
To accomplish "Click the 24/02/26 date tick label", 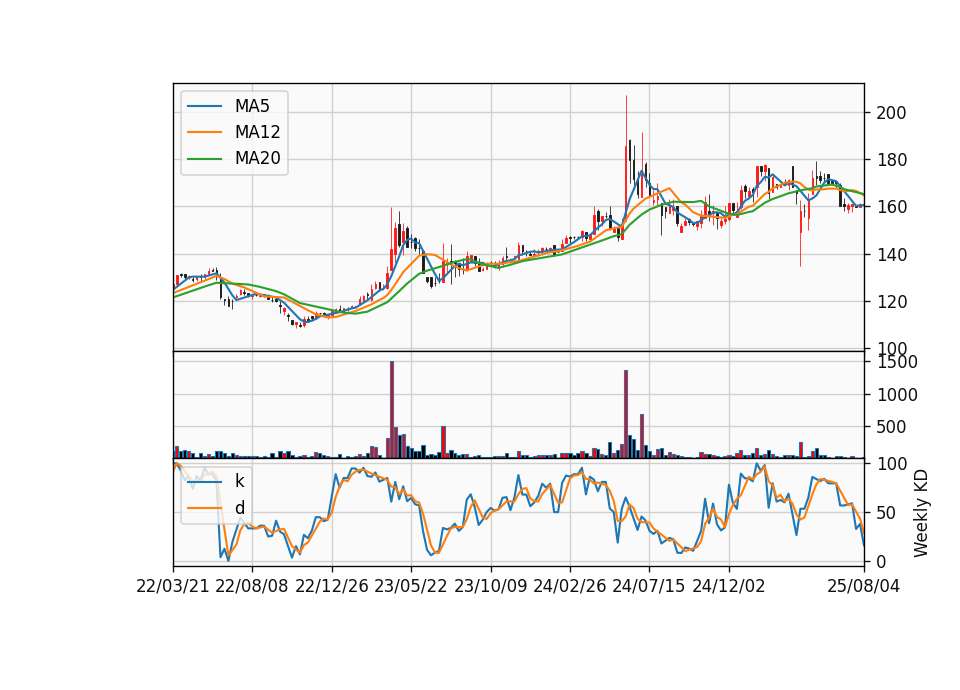I will tap(570, 587).
